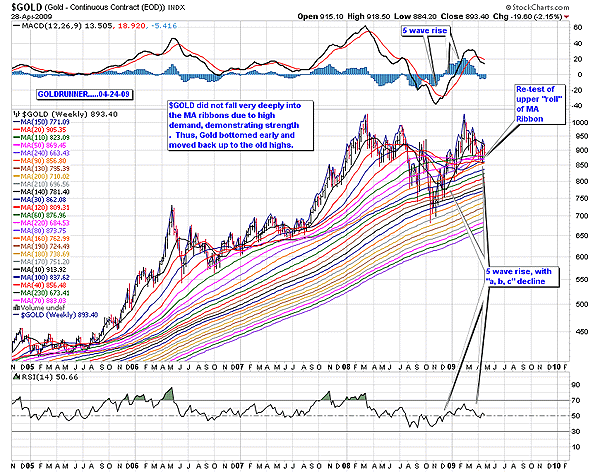This screenshot has width=600, height=472.
Task: Click the Low 884.20 value
Action: pos(416,16)
